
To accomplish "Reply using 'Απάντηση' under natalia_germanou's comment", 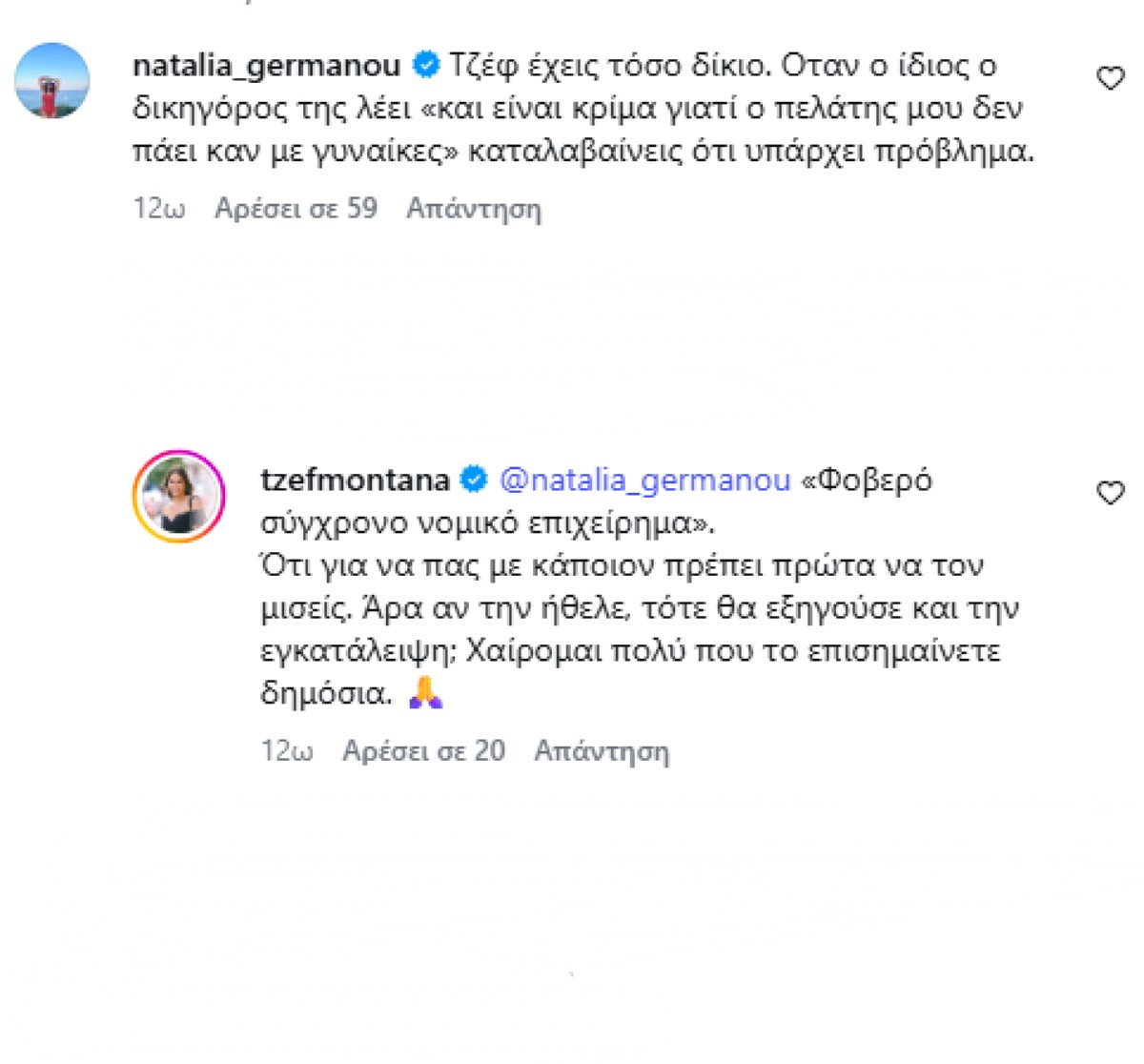I will (x=474, y=209).
